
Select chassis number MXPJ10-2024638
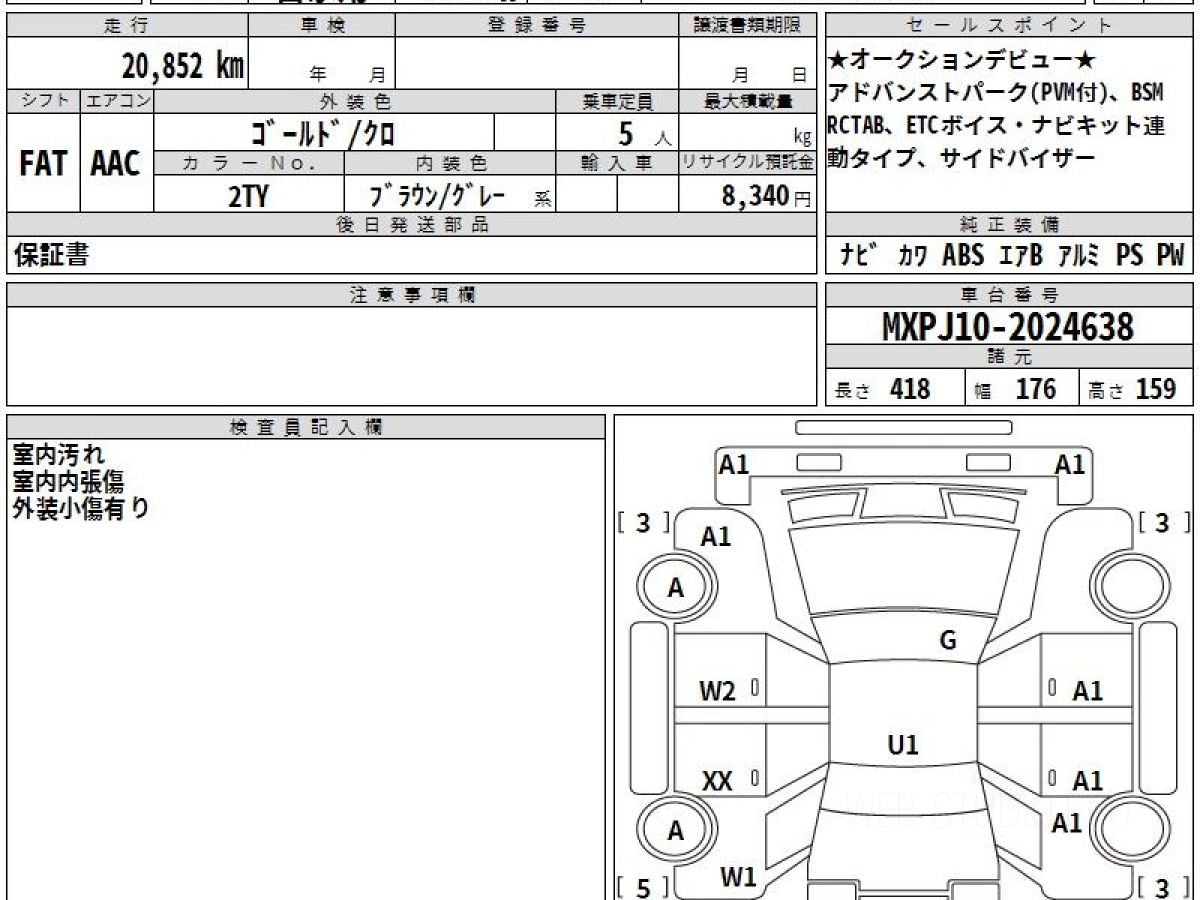pyautogui.click(x=1008, y=326)
